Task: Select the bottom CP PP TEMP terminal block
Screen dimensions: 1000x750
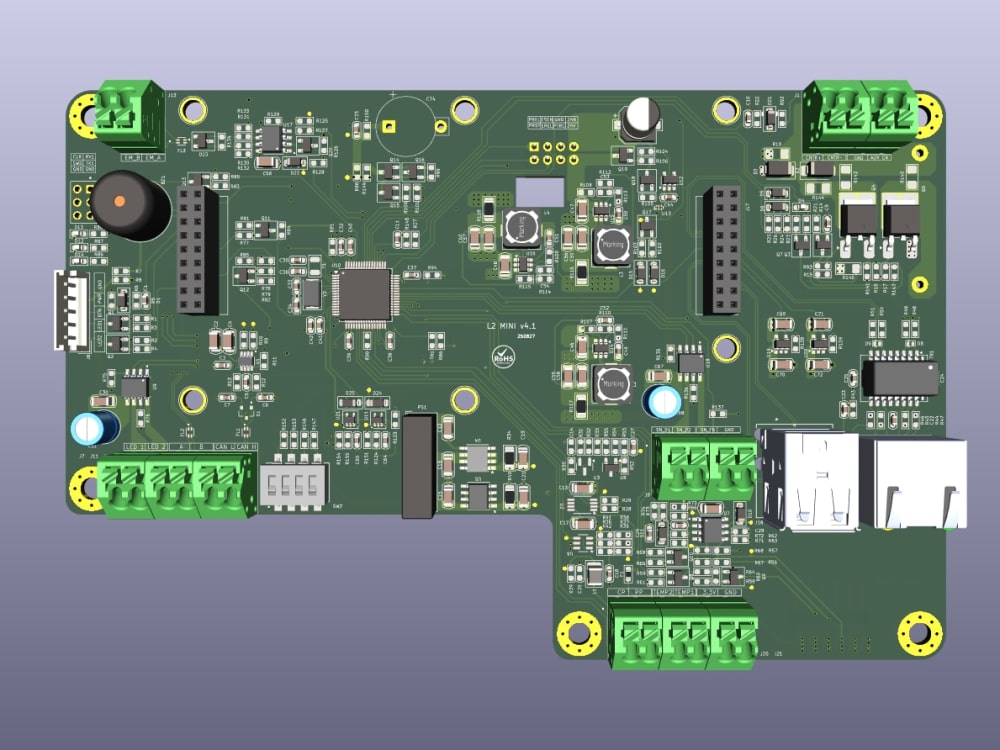Action: (683, 632)
